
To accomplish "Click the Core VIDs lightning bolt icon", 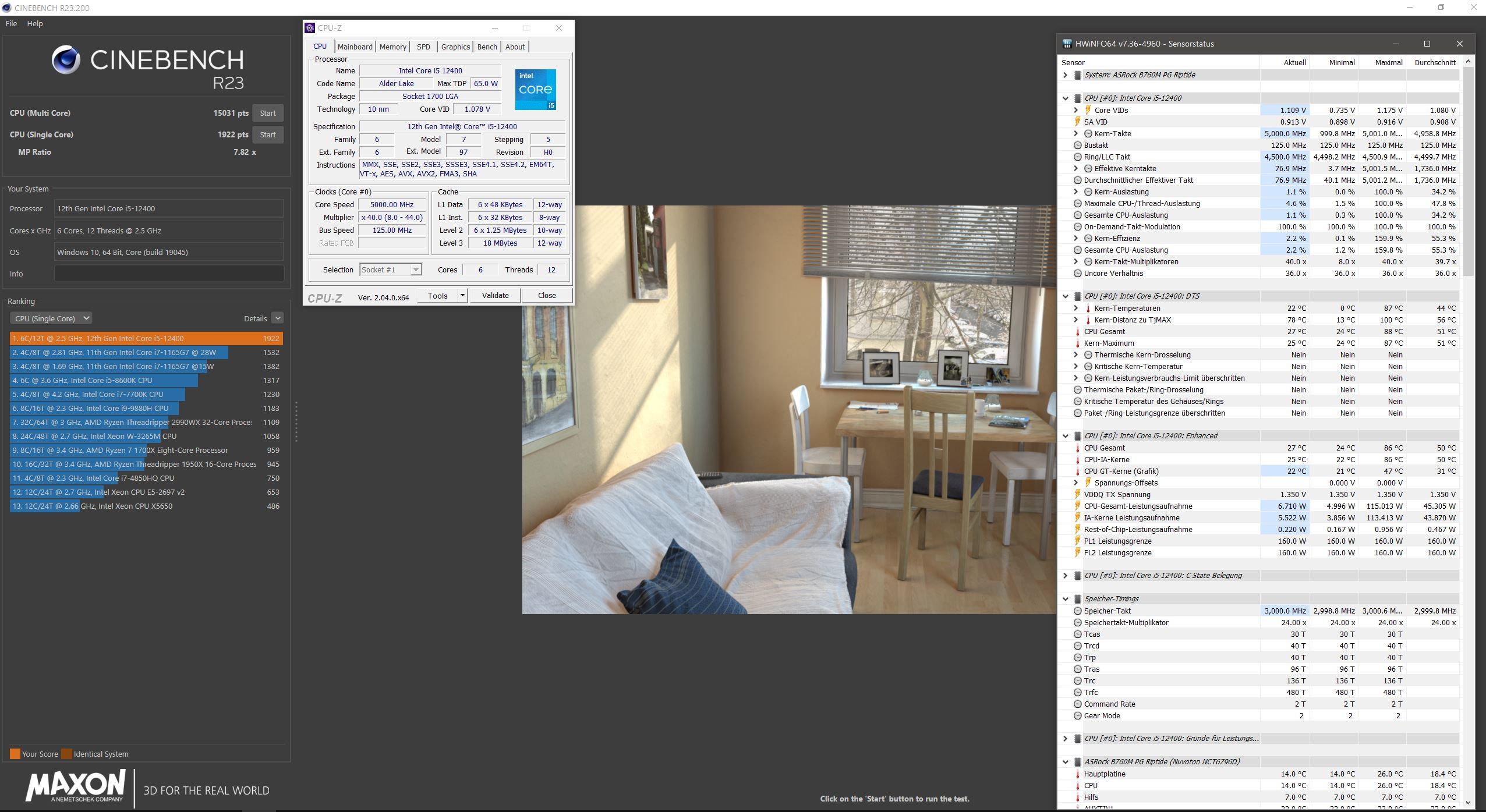I will coord(1087,110).
